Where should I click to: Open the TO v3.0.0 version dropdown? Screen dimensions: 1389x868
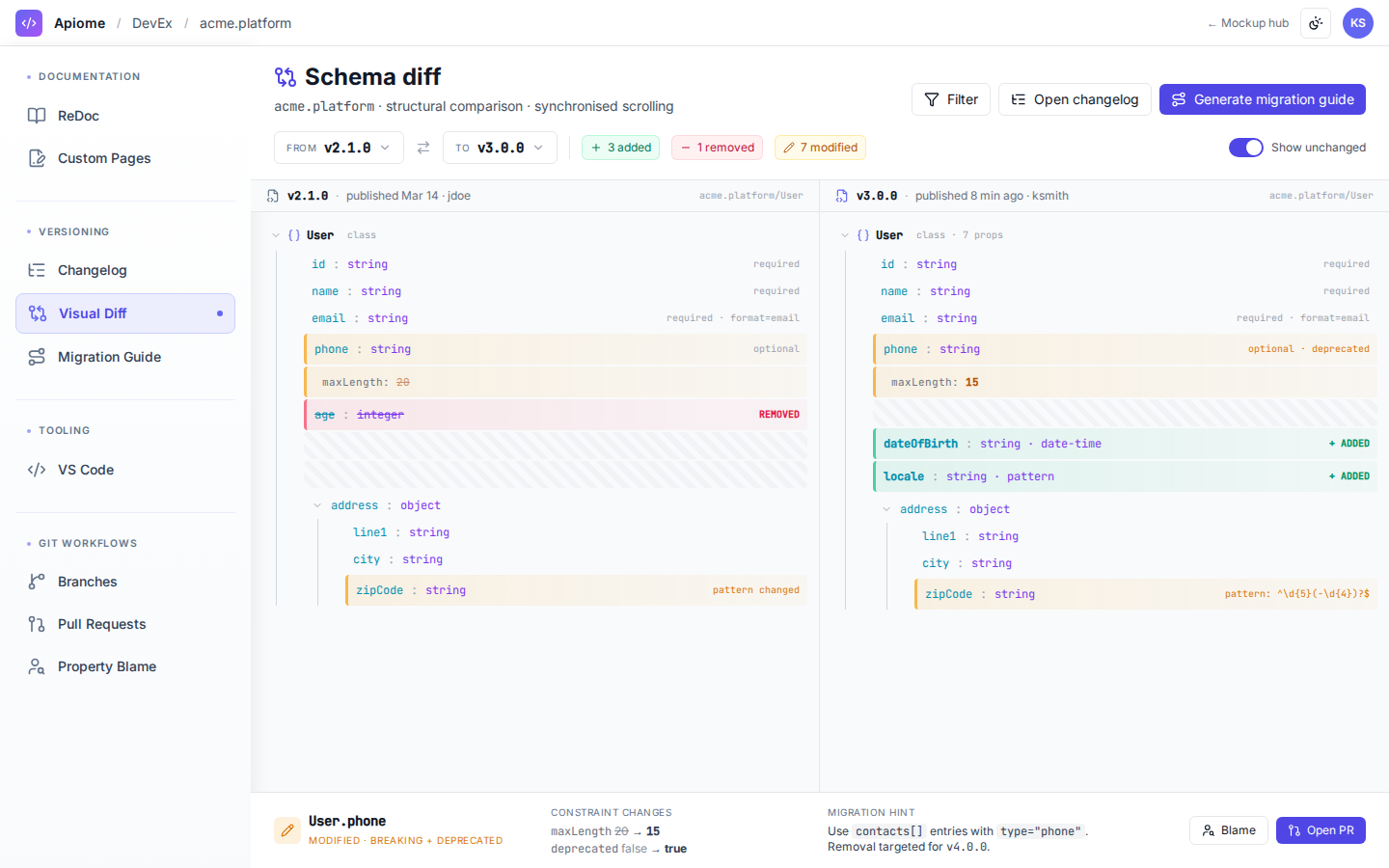pos(500,148)
